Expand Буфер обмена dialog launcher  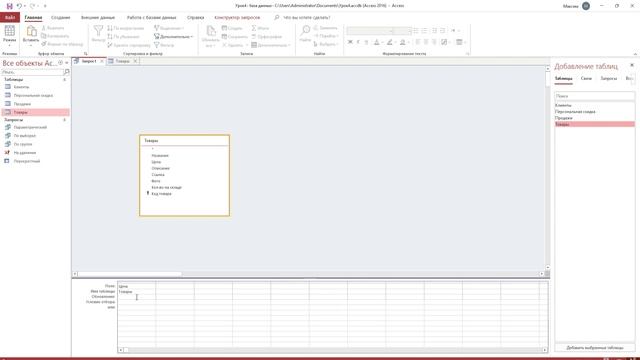(86, 53)
